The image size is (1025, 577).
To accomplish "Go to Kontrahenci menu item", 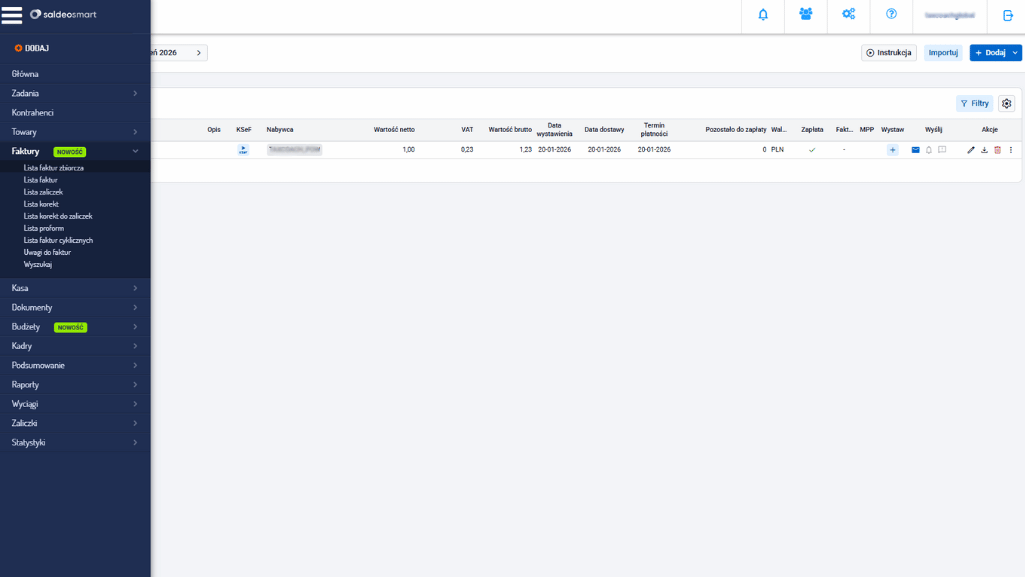I will tap(33, 113).
